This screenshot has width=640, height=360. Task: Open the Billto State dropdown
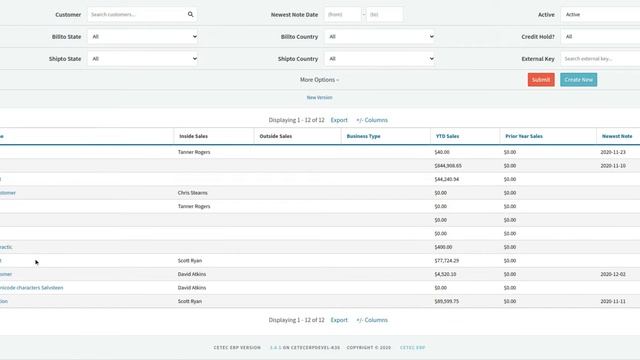(x=143, y=36)
